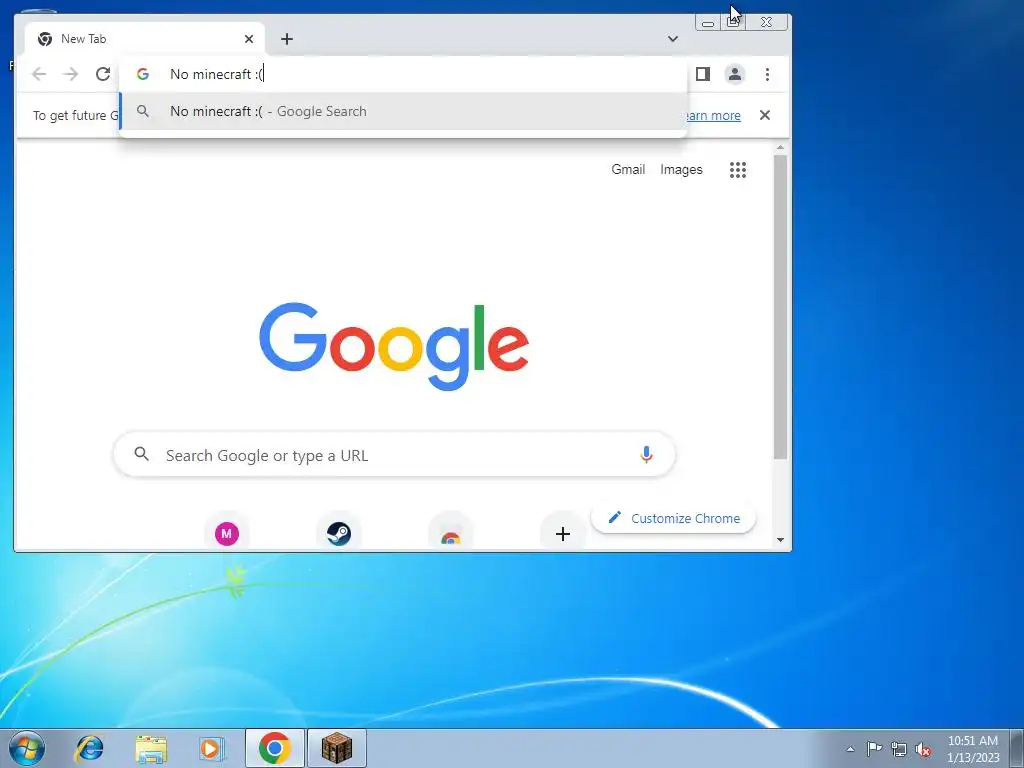The image size is (1024, 768).
Task: Open the network tray icon
Action: pos(899,749)
